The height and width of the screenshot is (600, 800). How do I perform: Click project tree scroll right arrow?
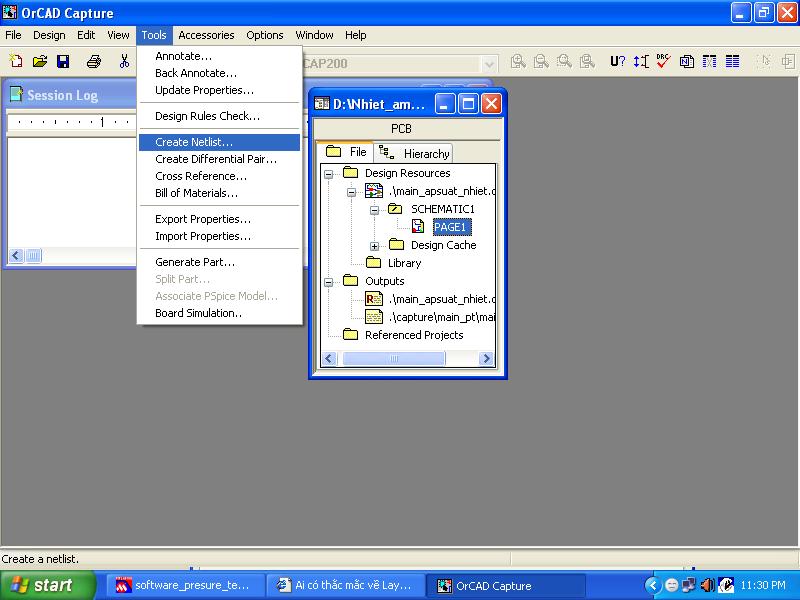pos(486,359)
